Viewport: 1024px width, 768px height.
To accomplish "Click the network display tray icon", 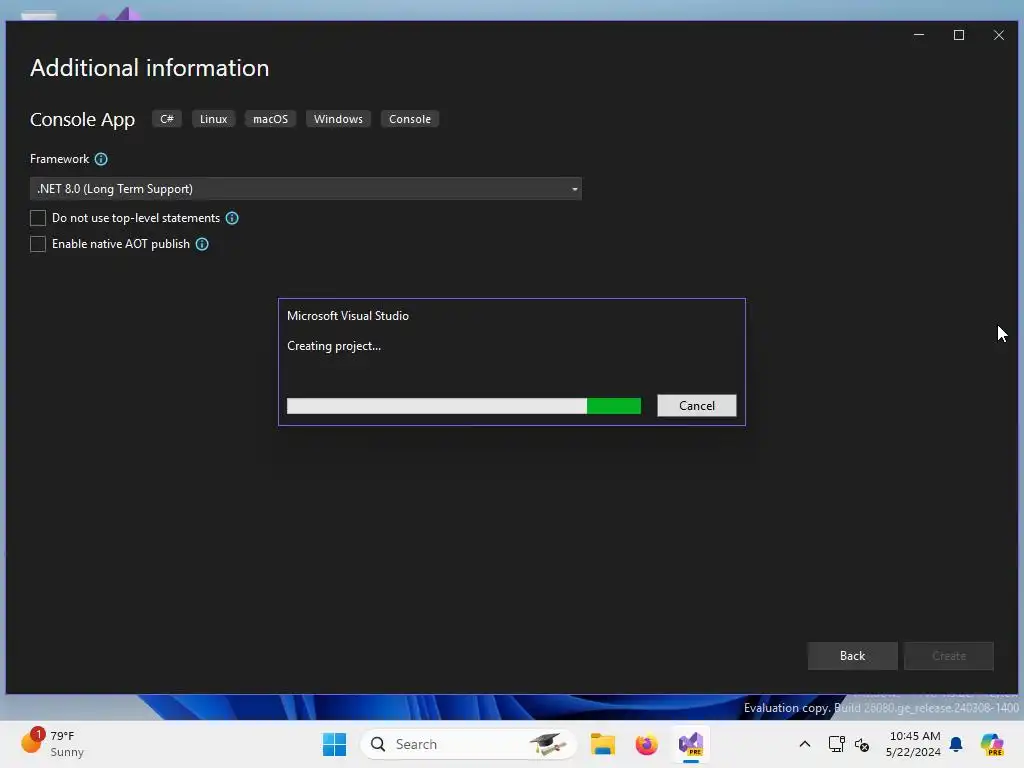I will tap(836, 744).
